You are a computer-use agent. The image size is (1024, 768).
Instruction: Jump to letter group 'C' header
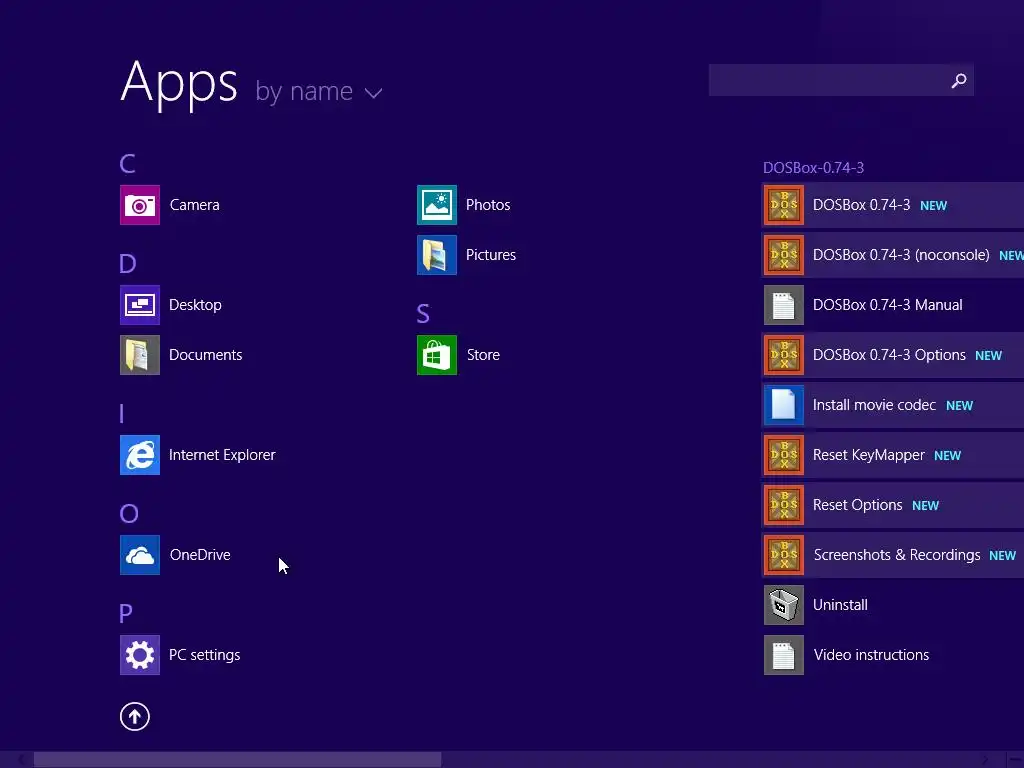(x=127, y=163)
